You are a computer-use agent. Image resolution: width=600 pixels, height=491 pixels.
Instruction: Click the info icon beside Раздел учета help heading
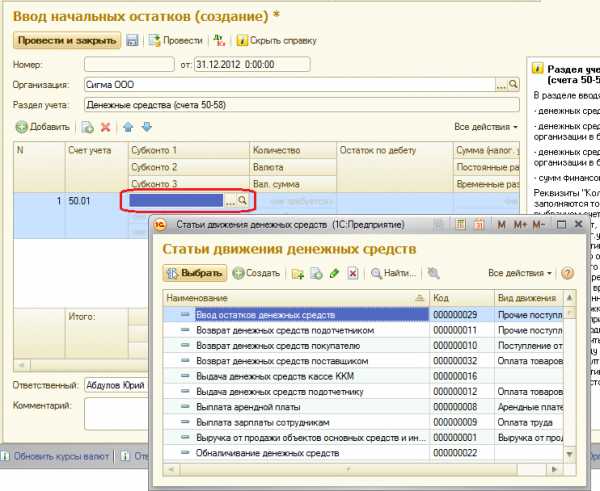pyautogui.click(x=538, y=69)
